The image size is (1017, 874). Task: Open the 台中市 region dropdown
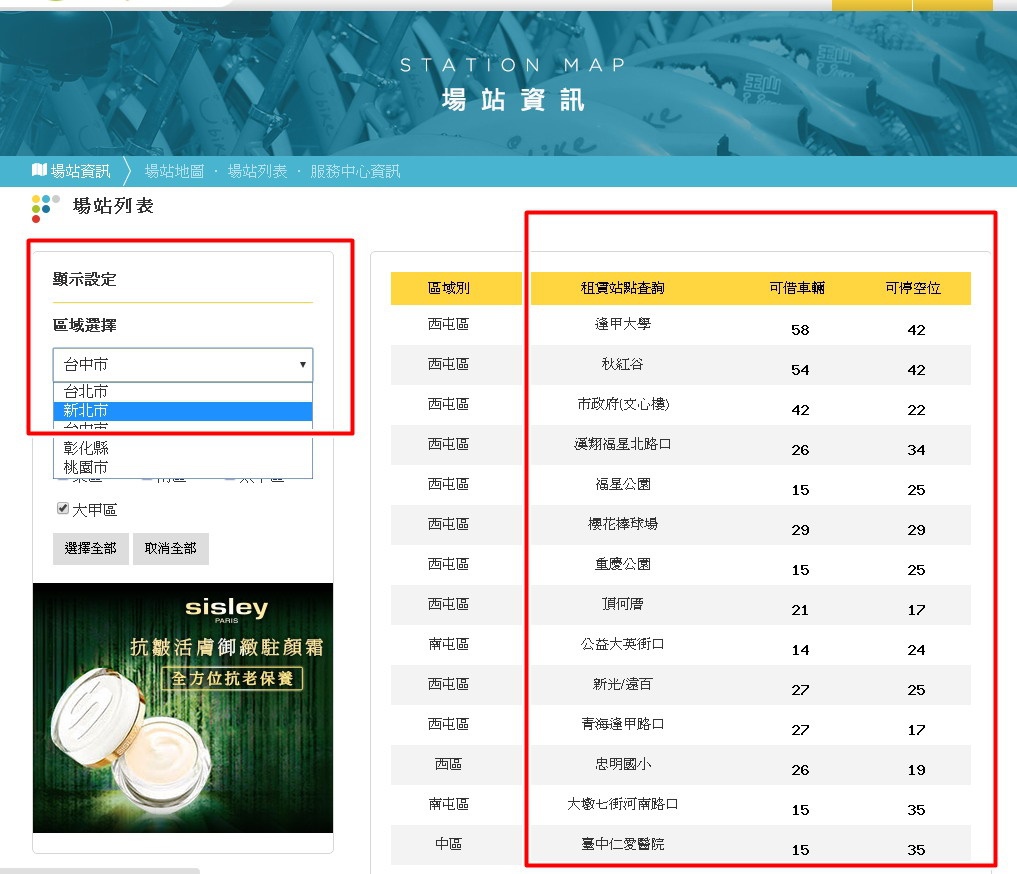(183, 365)
